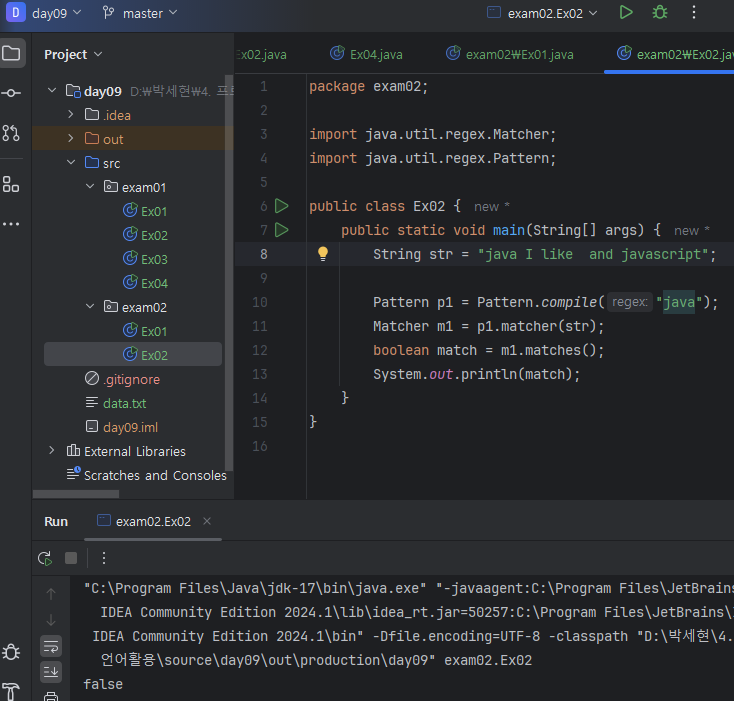Open the Commit tool window icon

[x=11, y=93]
